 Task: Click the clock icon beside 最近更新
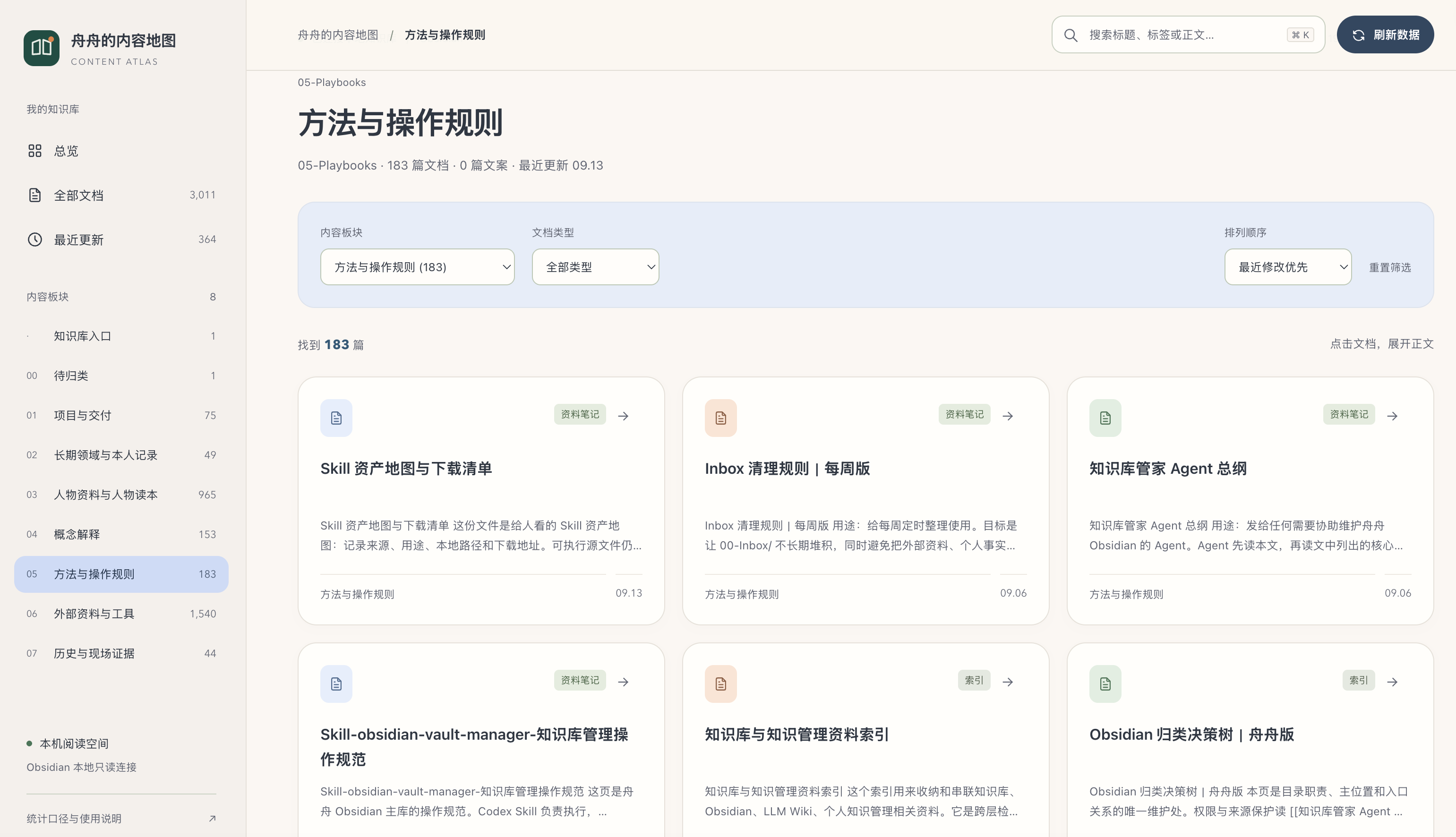[x=35, y=239]
